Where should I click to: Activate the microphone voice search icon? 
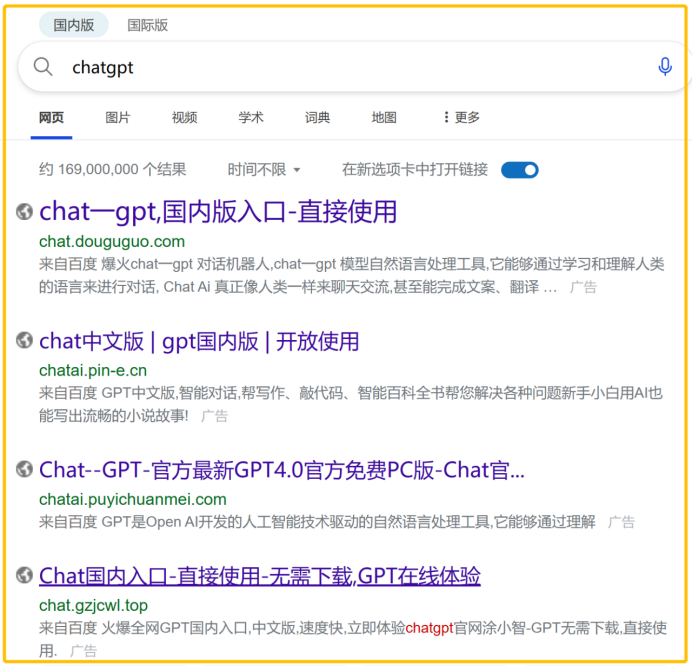tap(665, 67)
